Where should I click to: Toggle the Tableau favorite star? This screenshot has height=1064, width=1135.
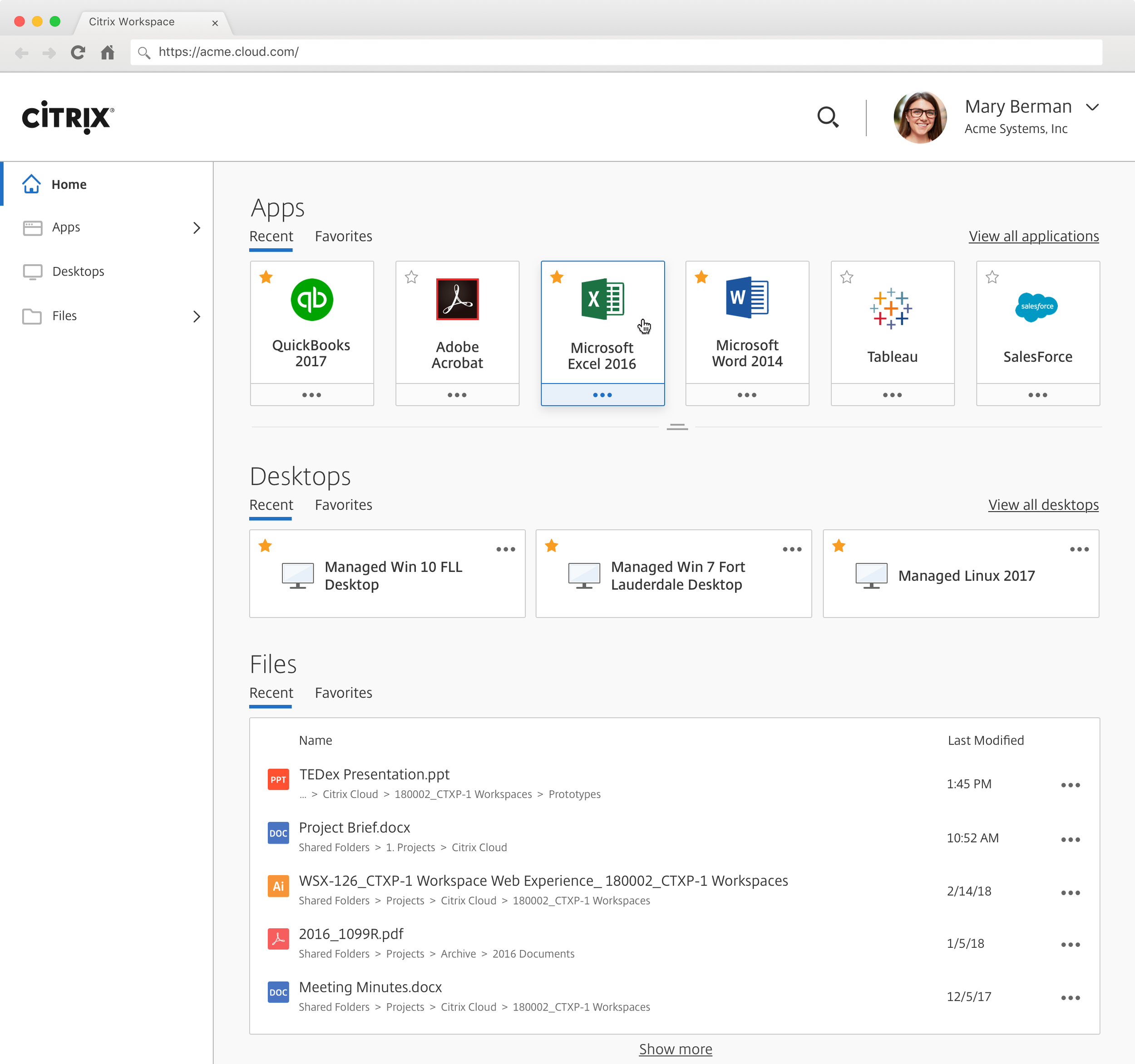(x=847, y=277)
